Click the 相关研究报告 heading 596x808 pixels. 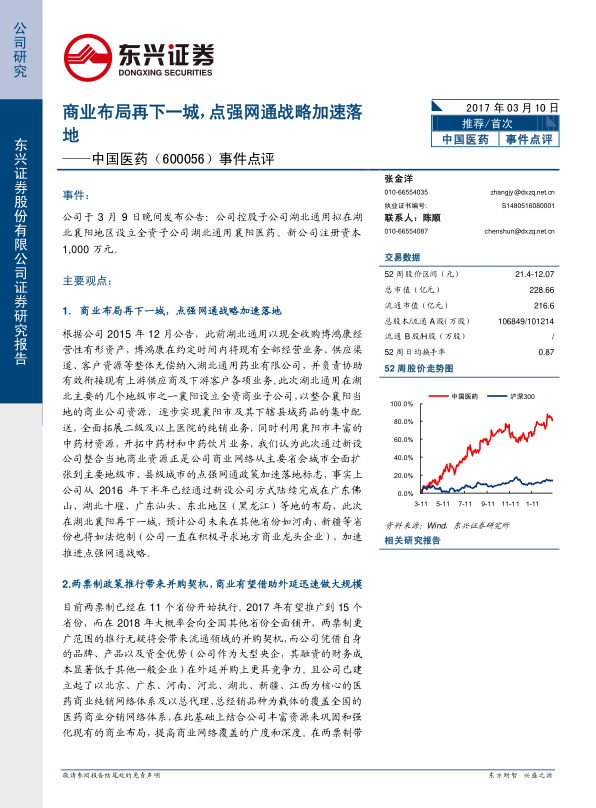click(x=413, y=541)
